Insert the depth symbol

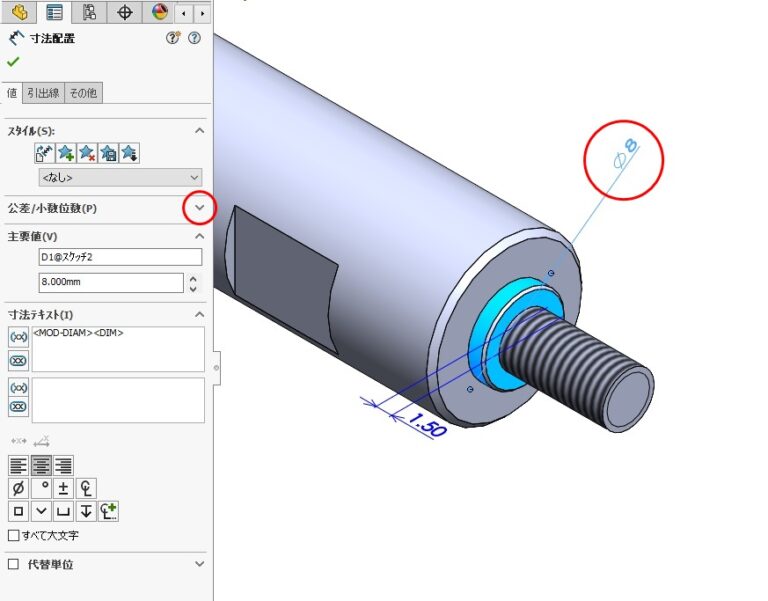point(86,511)
